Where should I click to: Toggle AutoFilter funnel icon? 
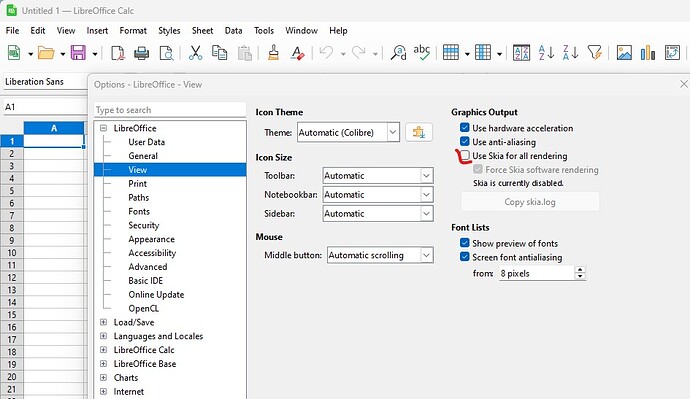coord(595,53)
